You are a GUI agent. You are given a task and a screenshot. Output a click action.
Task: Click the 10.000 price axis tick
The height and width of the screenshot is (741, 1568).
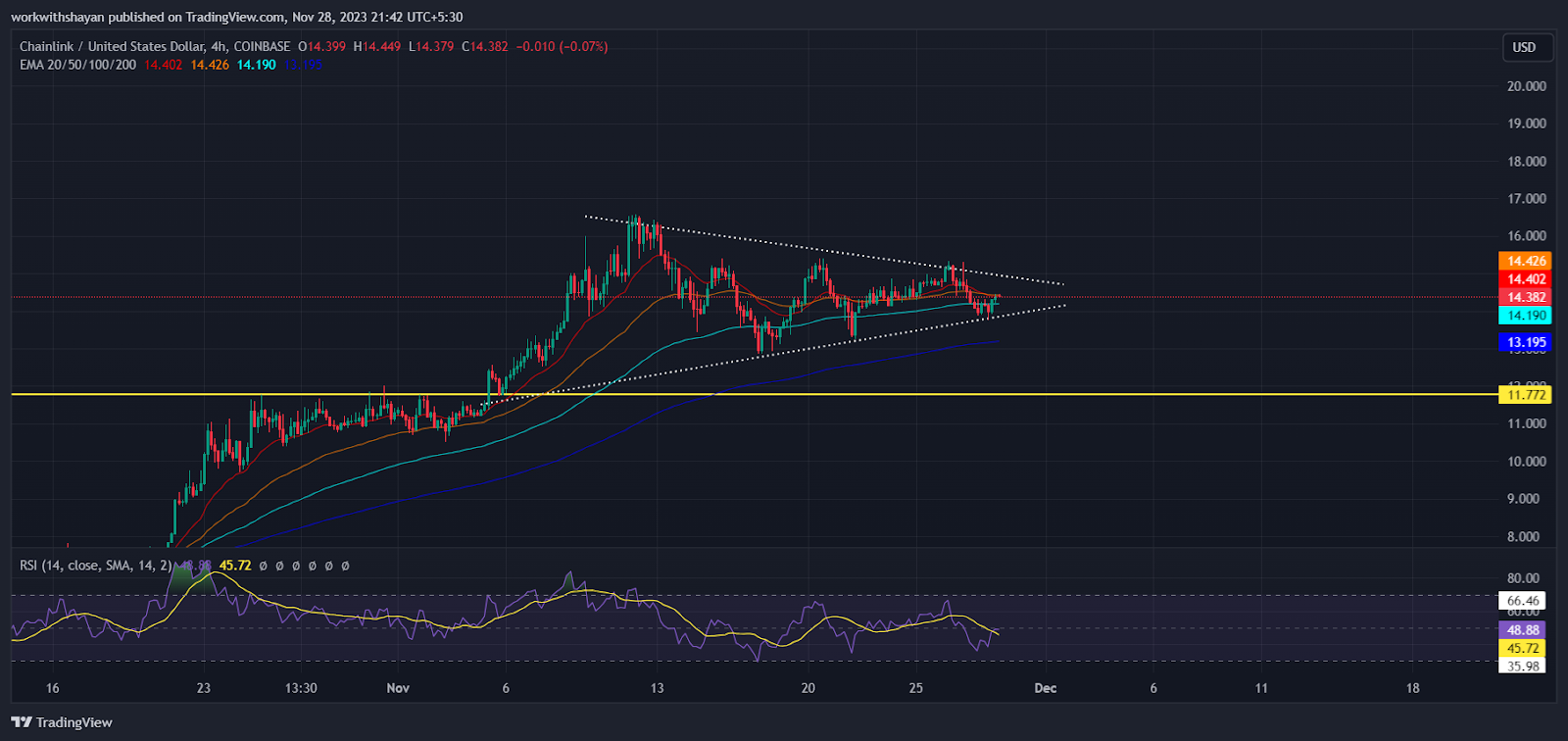(1526, 462)
